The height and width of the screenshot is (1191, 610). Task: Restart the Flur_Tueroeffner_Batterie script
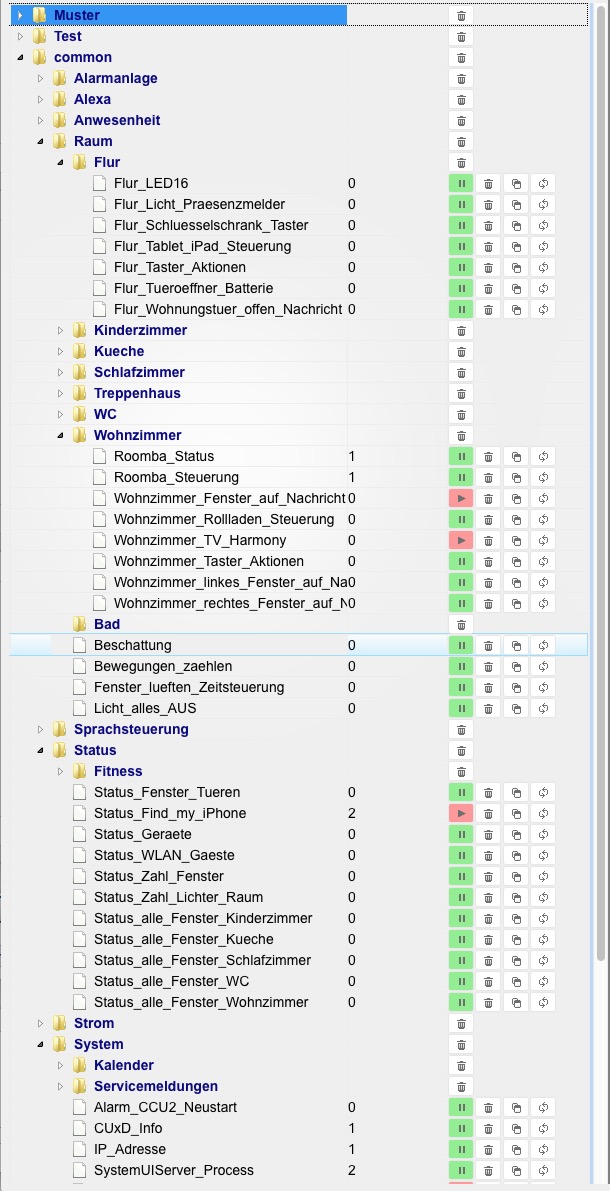point(543,289)
